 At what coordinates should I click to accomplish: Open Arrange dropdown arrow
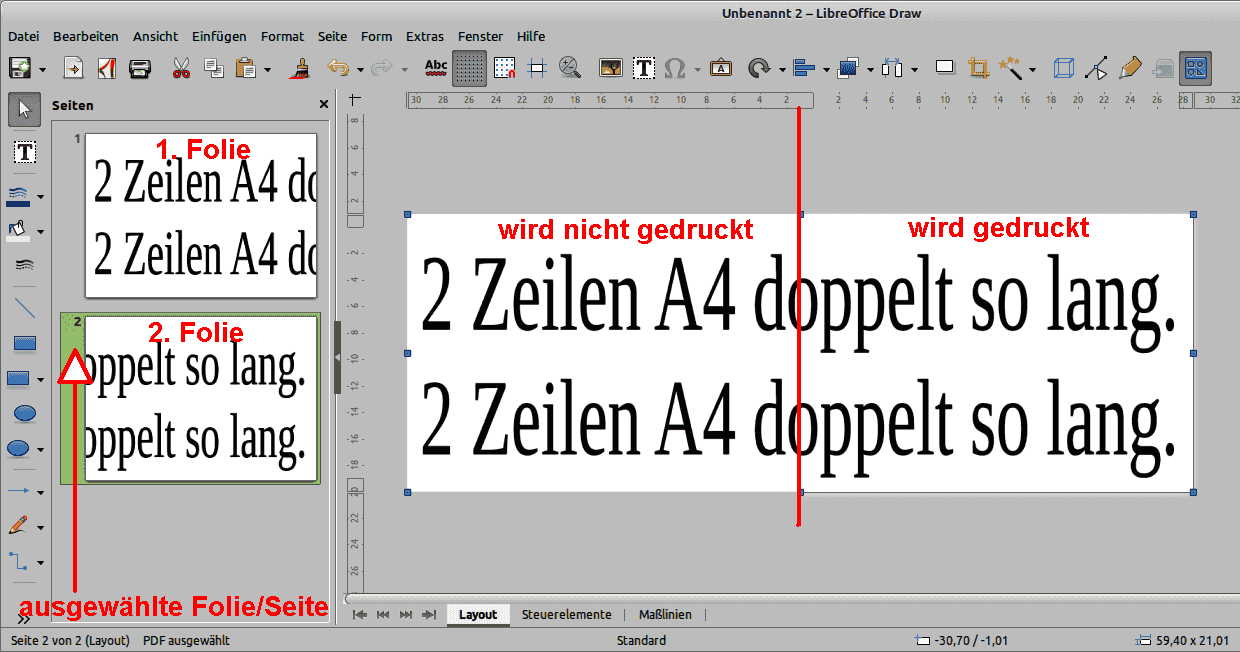click(x=871, y=69)
